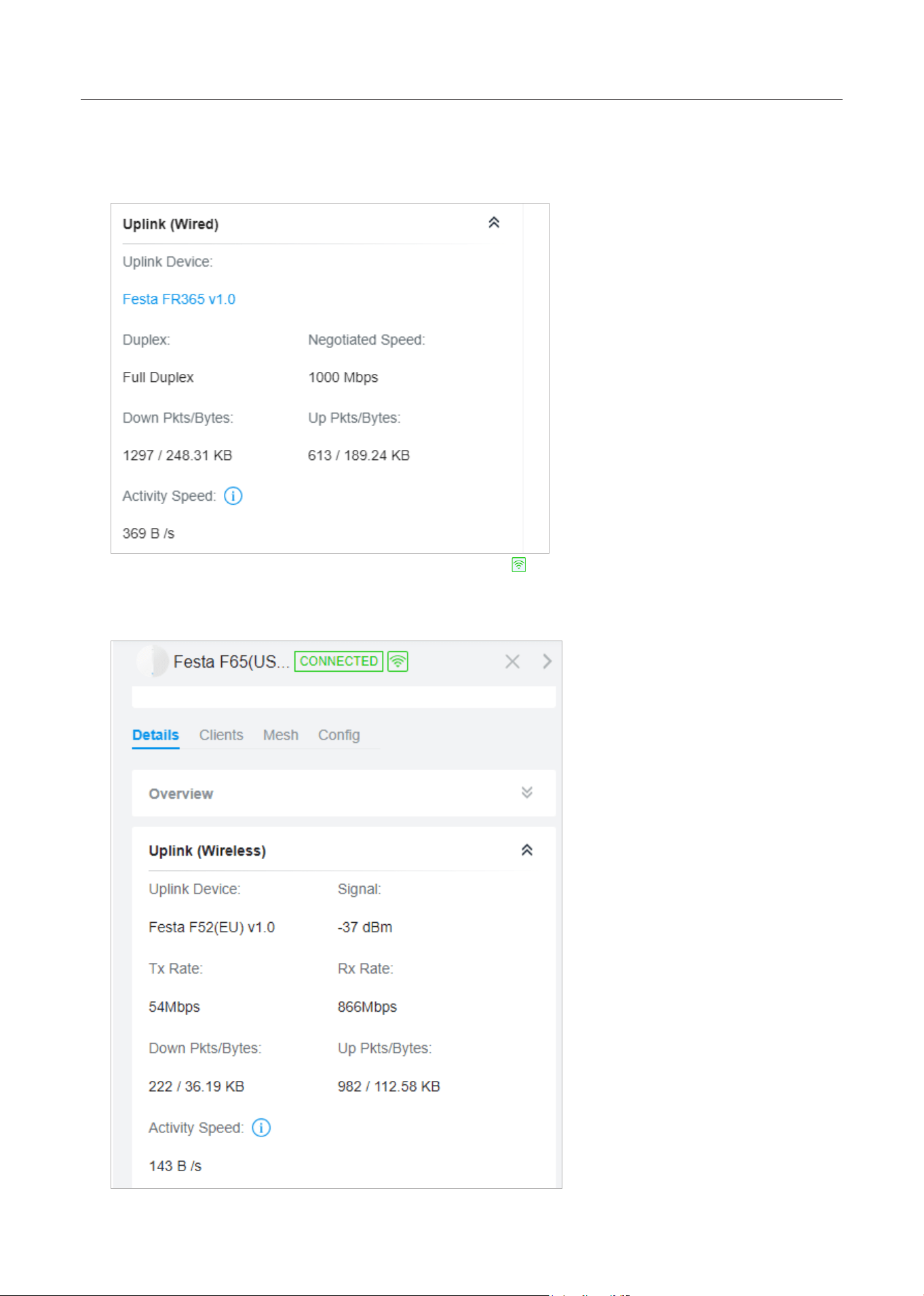
Task: Select the 54Mbps Tx Rate value
Action: pyautogui.click(x=174, y=1007)
